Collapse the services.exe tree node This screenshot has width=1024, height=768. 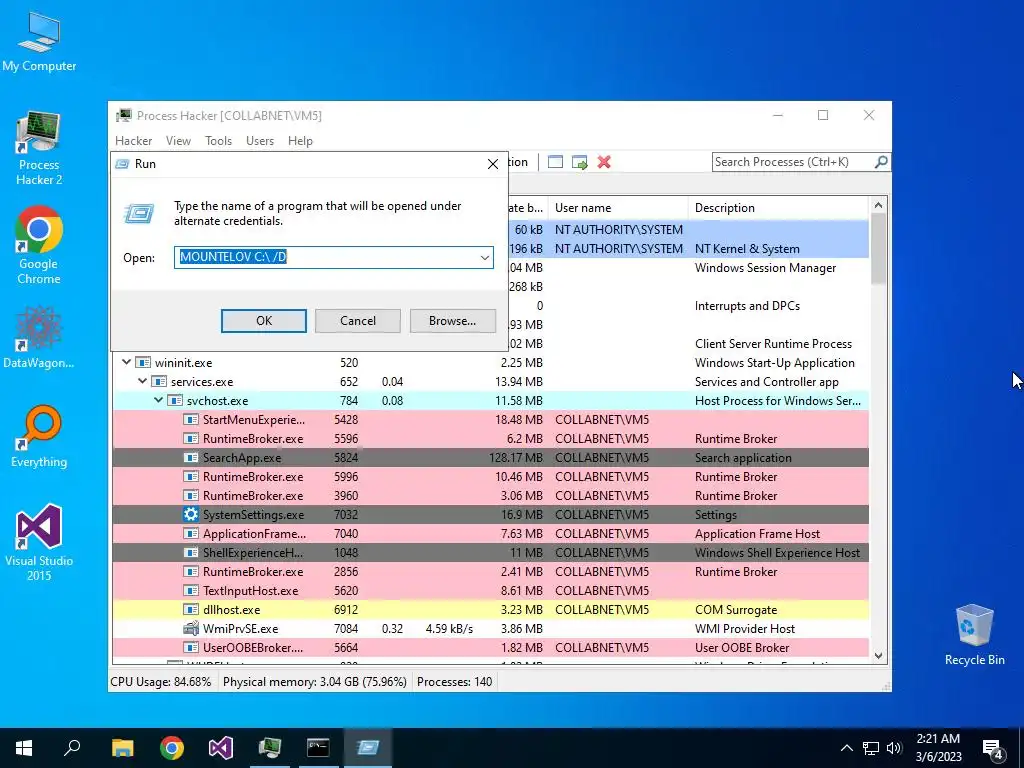point(142,381)
